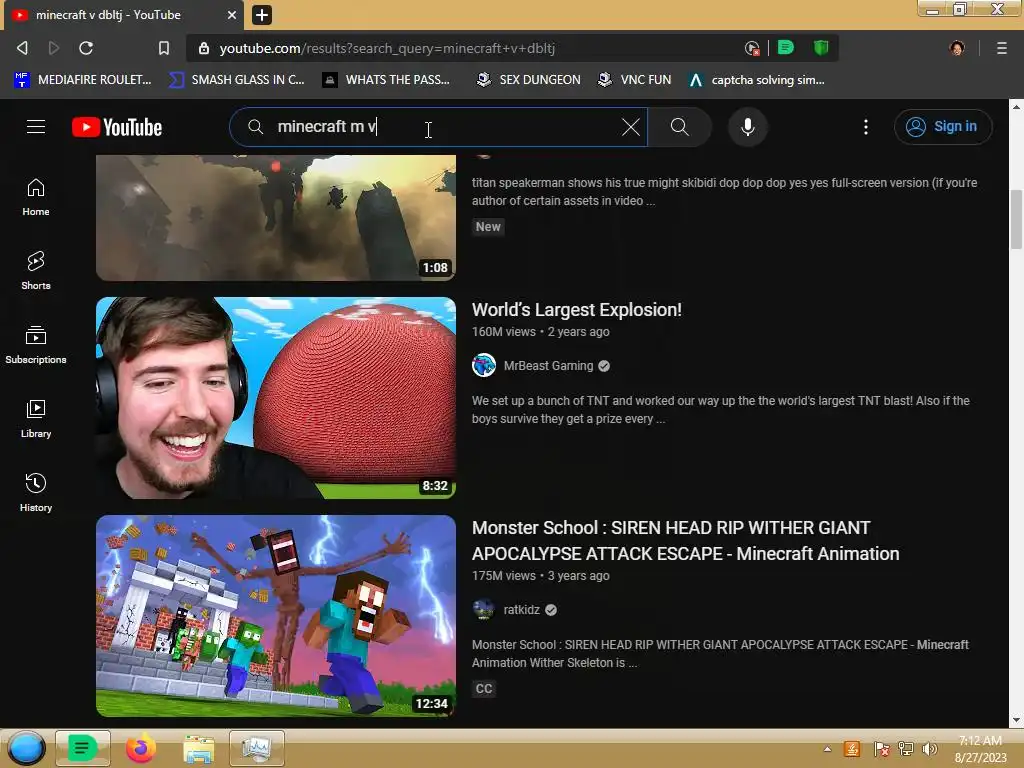
Task: Click the magnifier search button
Action: click(x=679, y=127)
